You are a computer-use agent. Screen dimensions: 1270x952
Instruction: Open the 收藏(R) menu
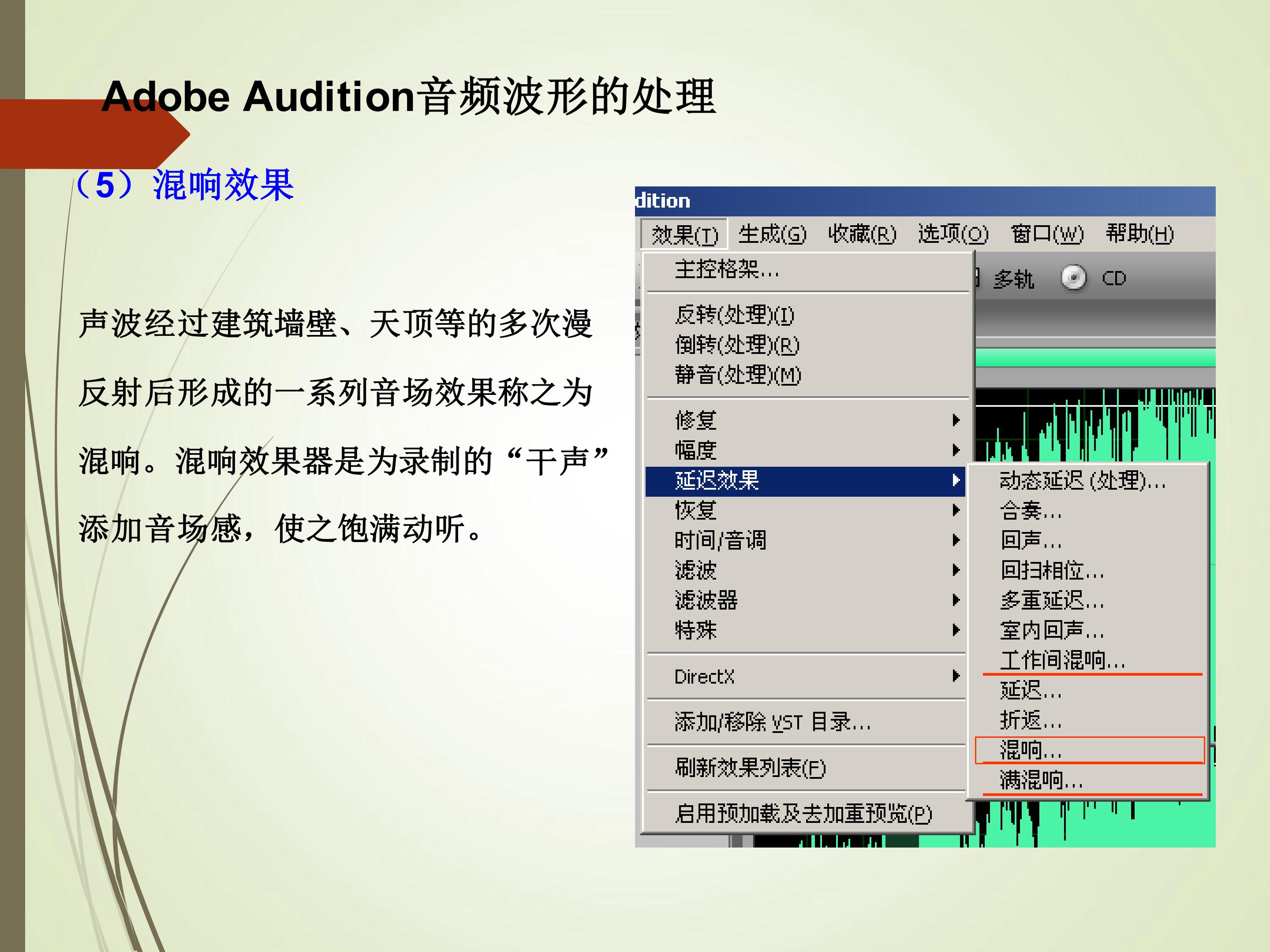(862, 234)
